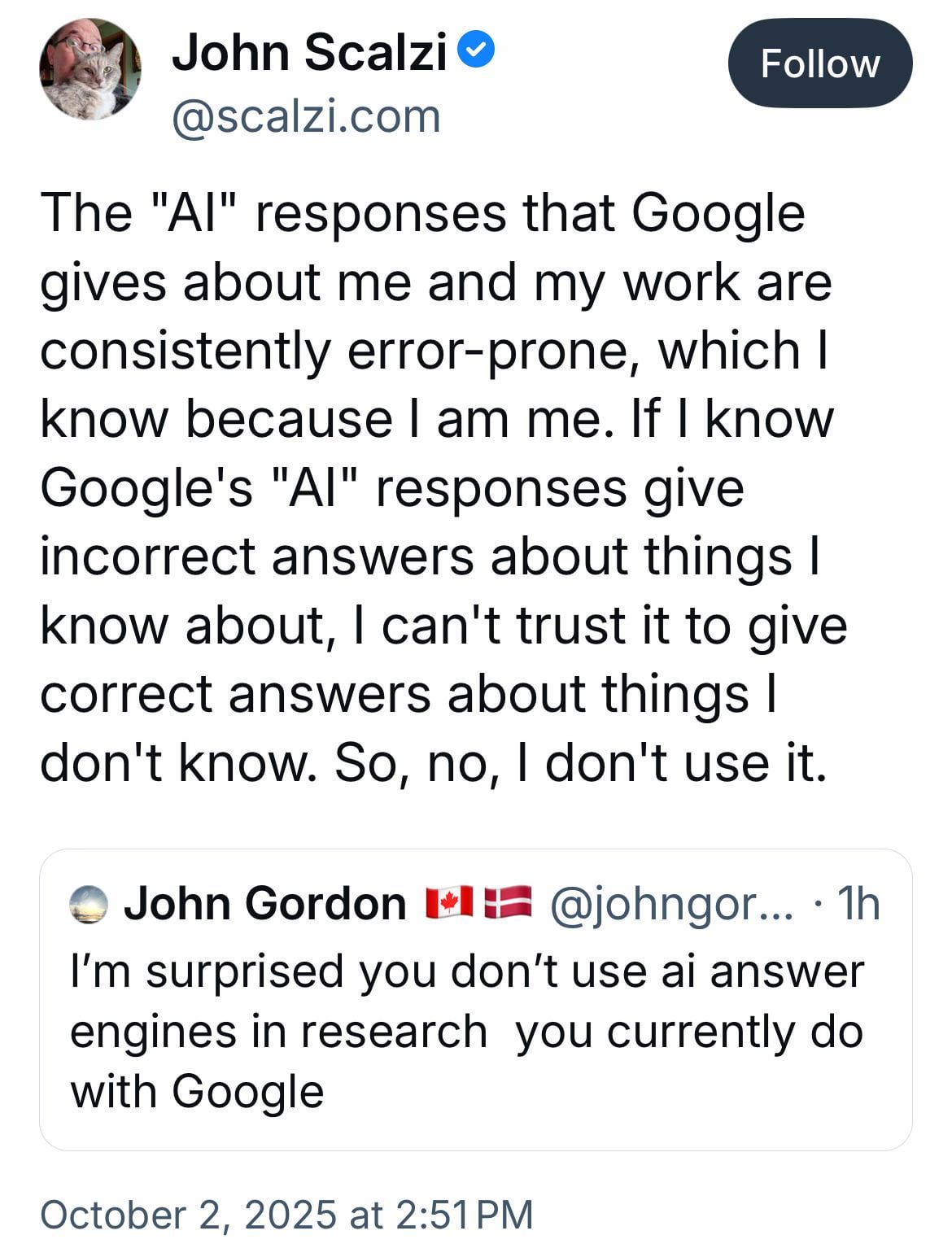Click the blue verified checkmark badge
The width and height of the screenshot is (952, 1257).
click(477, 52)
